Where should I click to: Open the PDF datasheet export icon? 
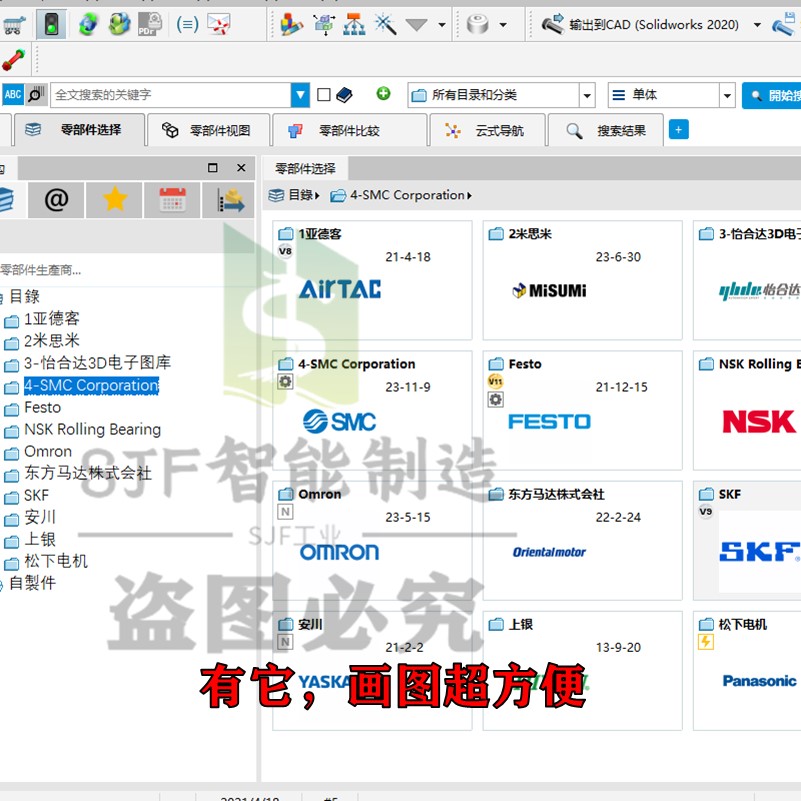pos(149,24)
